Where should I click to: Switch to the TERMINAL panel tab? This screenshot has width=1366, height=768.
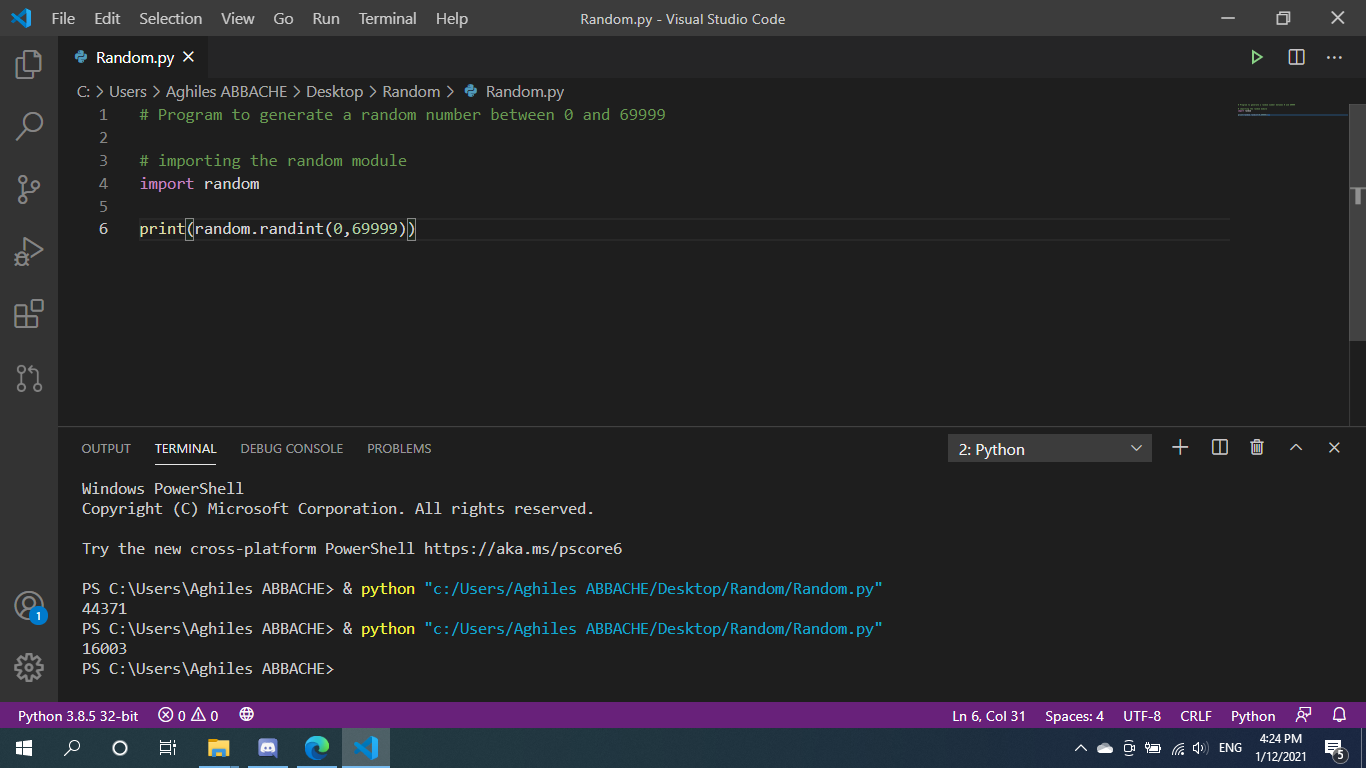coord(186,449)
